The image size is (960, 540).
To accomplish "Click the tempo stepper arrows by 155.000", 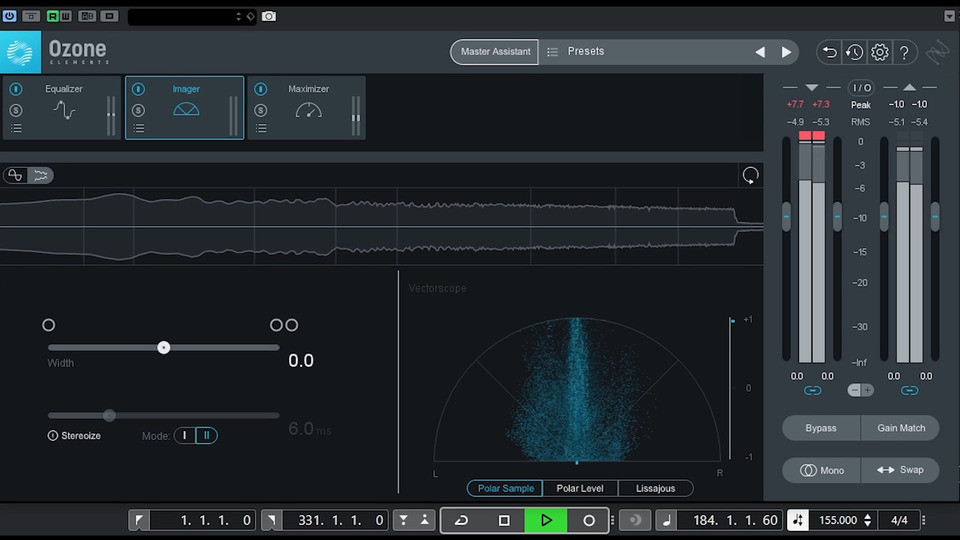I will click(x=867, y=520).
